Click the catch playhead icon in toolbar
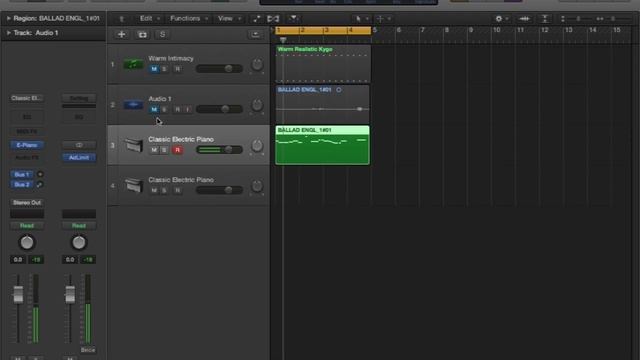Screen dimensions: 640x360 293,19
